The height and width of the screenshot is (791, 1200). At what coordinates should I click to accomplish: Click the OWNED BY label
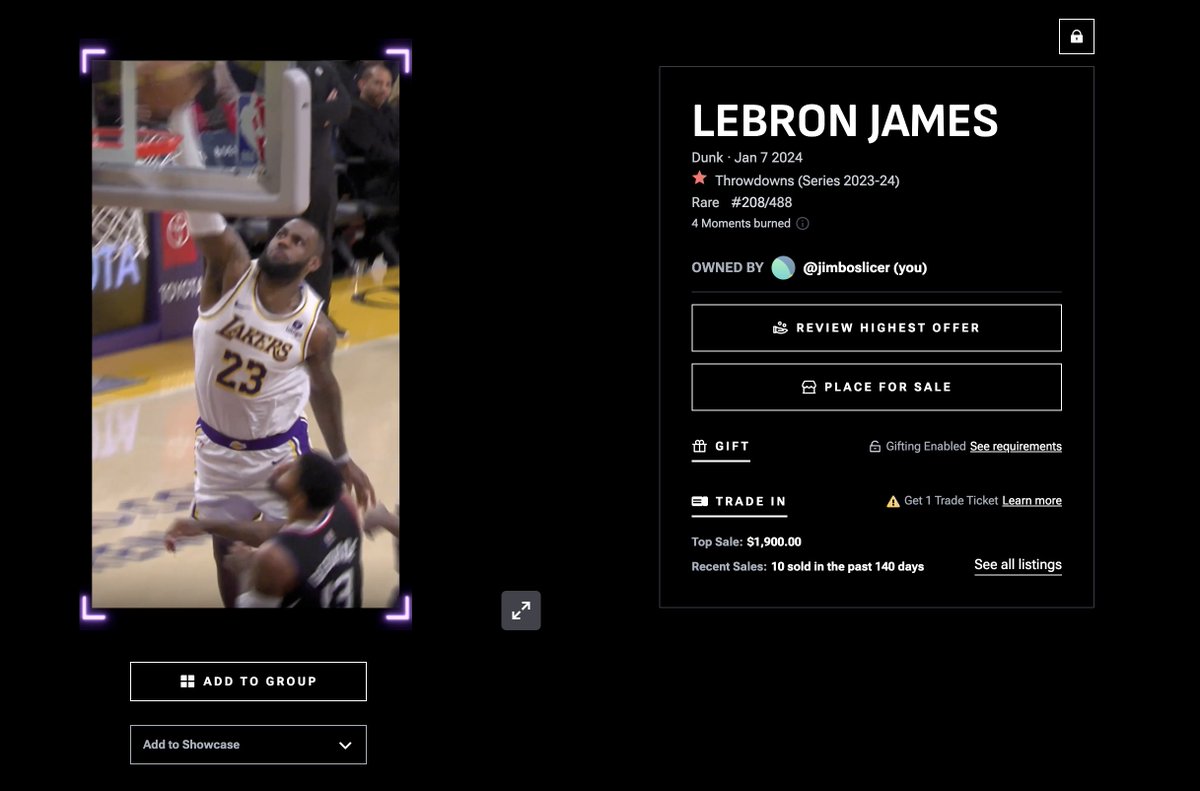click(x=727, y=268)
